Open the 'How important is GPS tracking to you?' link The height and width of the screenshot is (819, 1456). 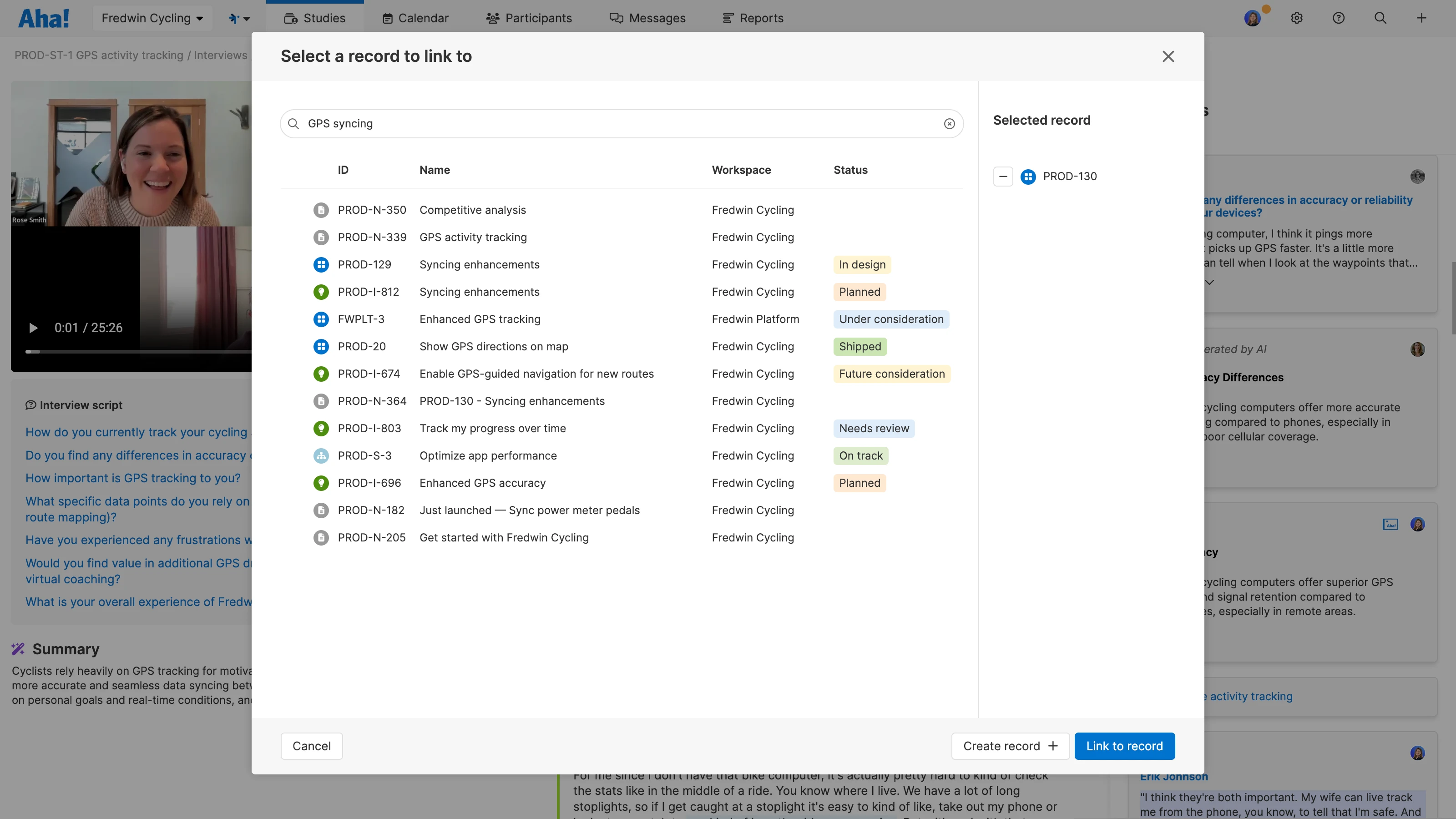coord(133,478)
